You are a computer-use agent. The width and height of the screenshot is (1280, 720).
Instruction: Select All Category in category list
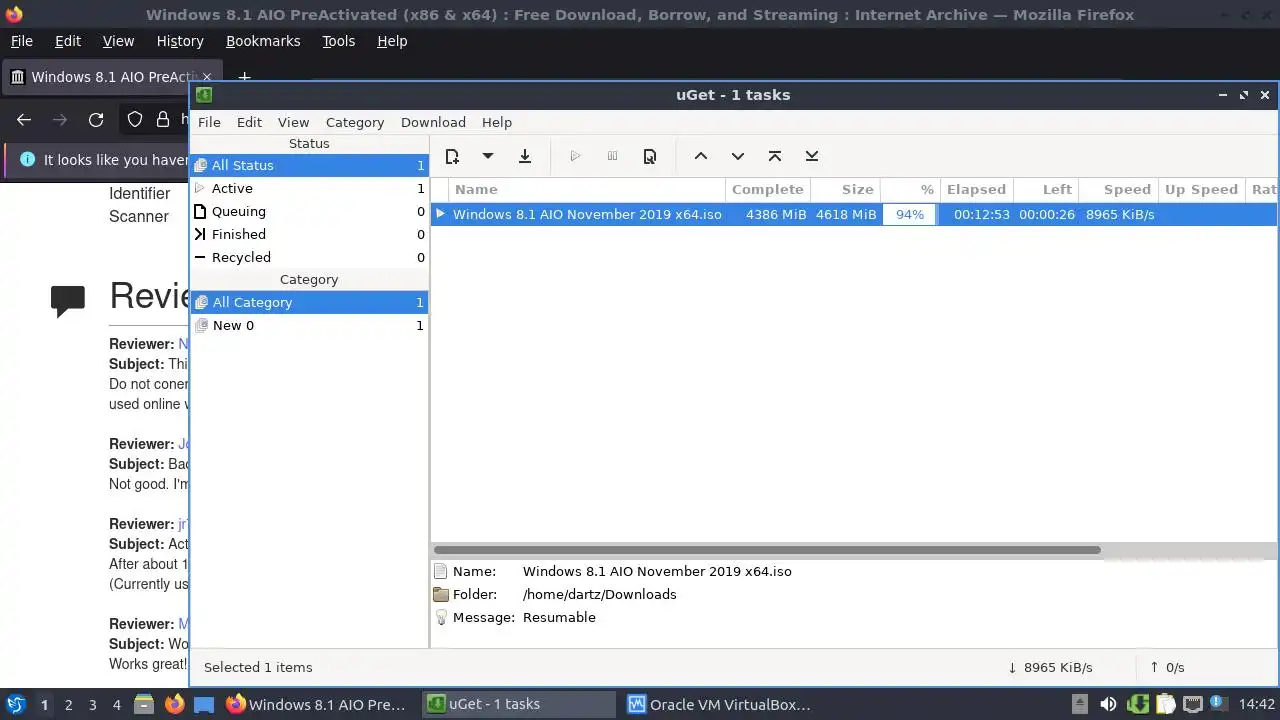pyautogui.click(x=309, y=302)
